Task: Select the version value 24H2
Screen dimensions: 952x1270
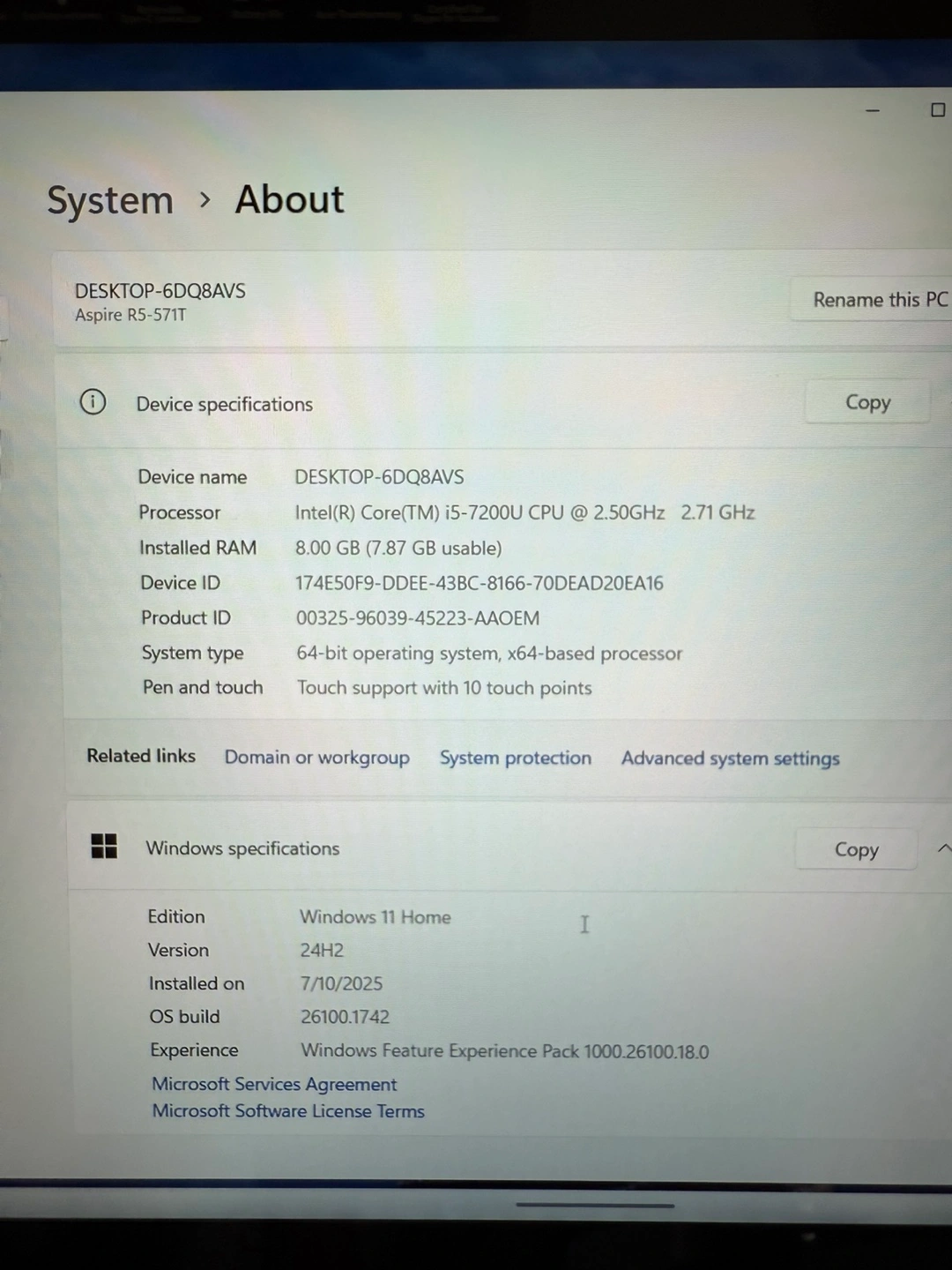Action: [322, 951]
